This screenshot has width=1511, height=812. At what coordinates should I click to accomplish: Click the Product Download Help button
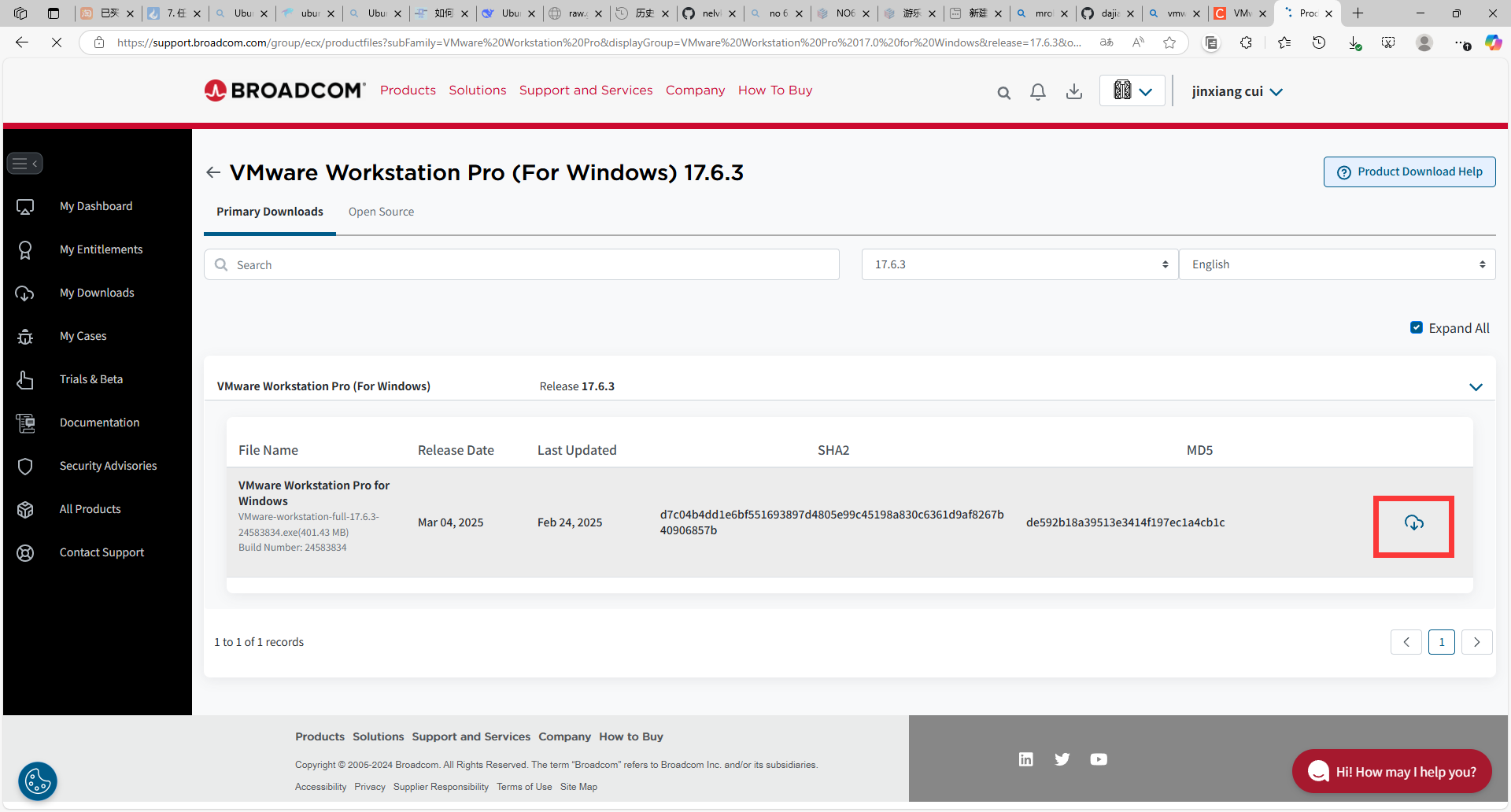[1409, 172]
